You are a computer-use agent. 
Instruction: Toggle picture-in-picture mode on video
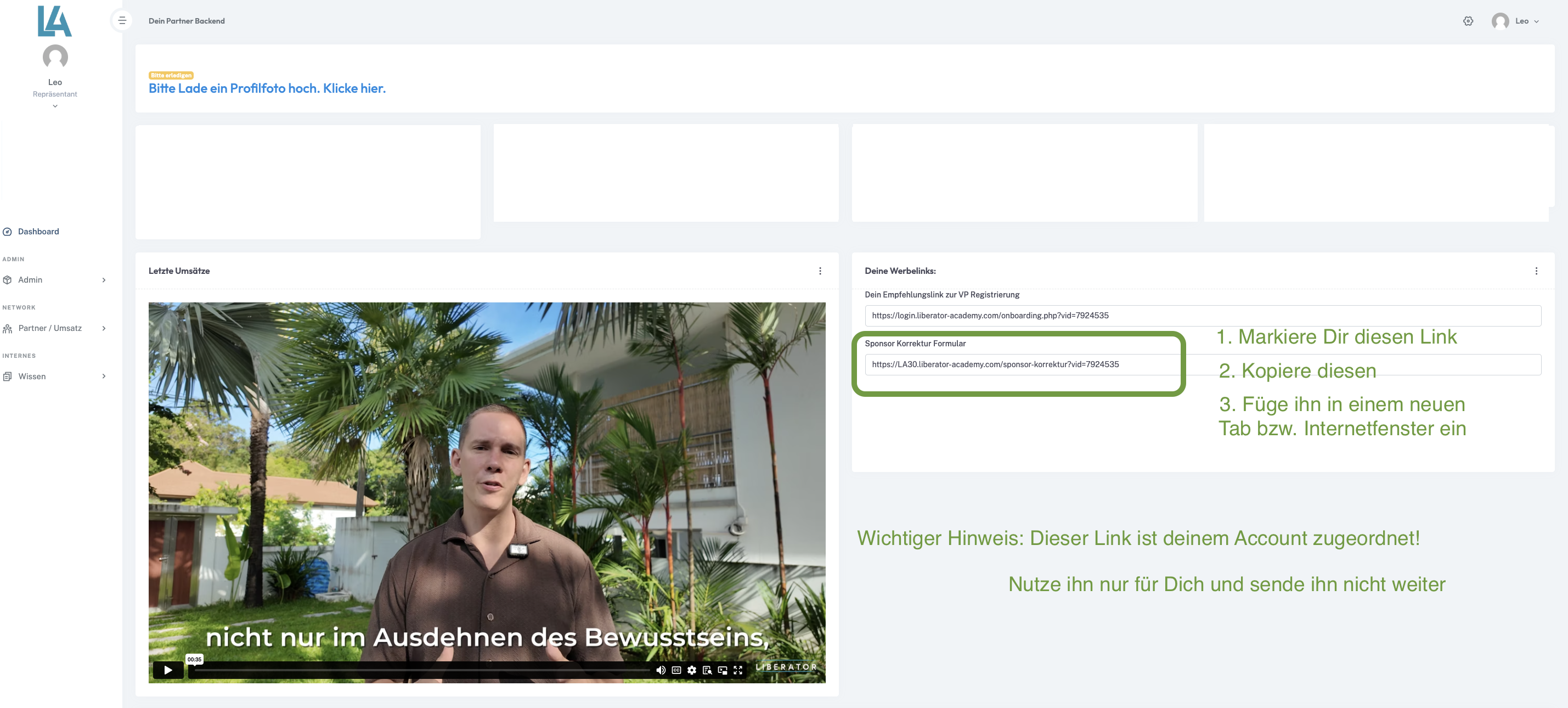pyautogui.click(x=723, y=670)
